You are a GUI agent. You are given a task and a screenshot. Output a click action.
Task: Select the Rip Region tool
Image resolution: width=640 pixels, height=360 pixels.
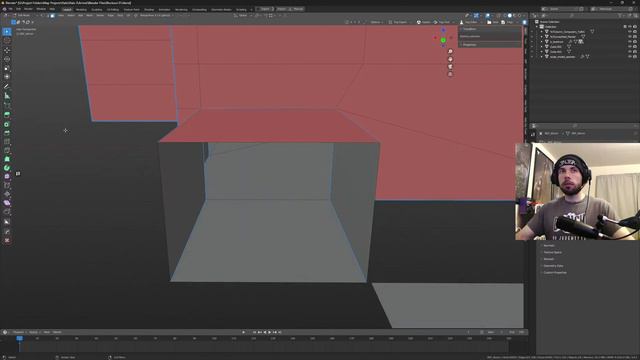point(7,212)
